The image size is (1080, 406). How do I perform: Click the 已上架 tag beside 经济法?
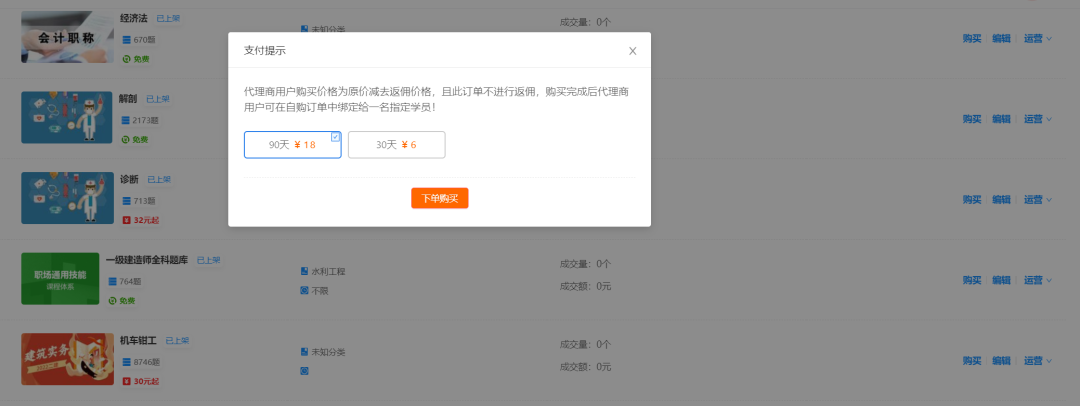pos(168,19)
